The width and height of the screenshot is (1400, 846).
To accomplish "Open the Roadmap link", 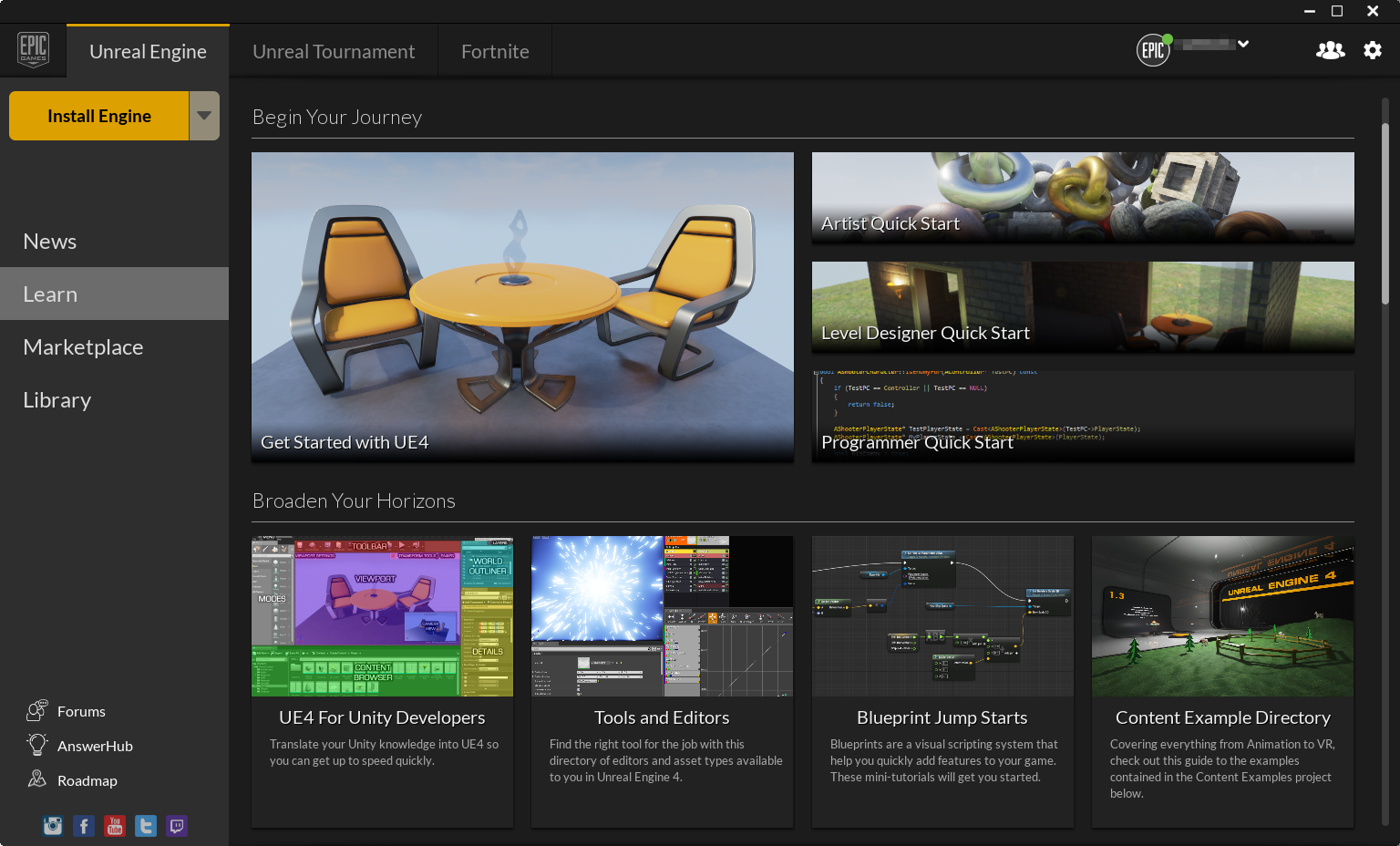I will click(87, 780).
